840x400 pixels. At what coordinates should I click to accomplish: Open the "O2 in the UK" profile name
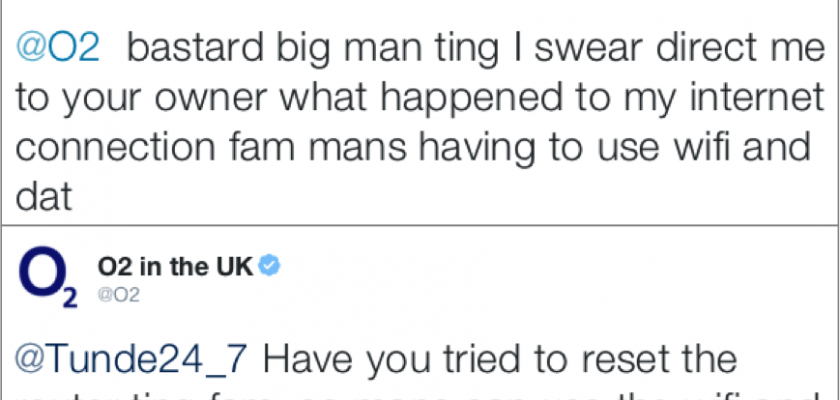coord(176,266)
